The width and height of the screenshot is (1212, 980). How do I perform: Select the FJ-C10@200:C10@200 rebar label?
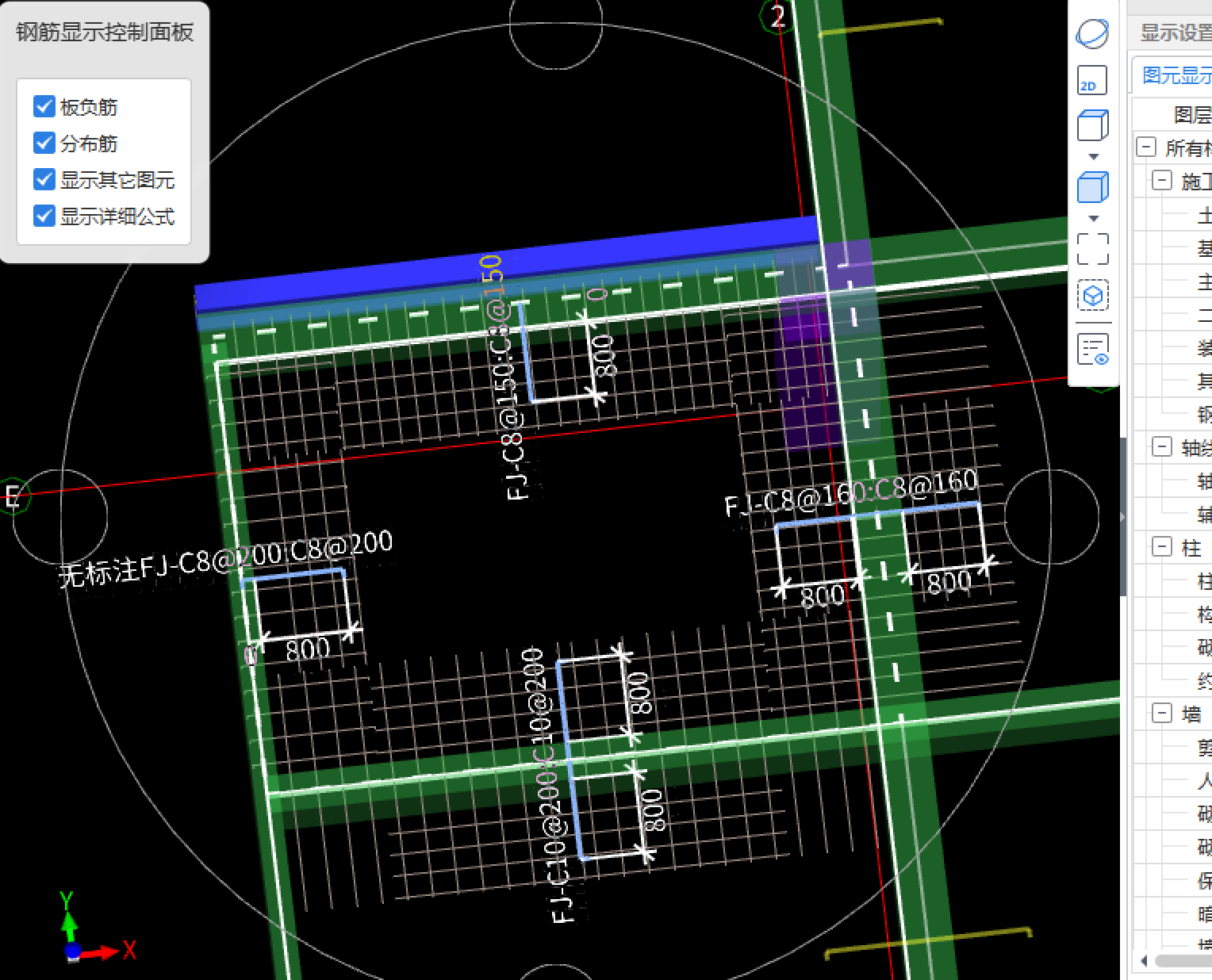548,785
